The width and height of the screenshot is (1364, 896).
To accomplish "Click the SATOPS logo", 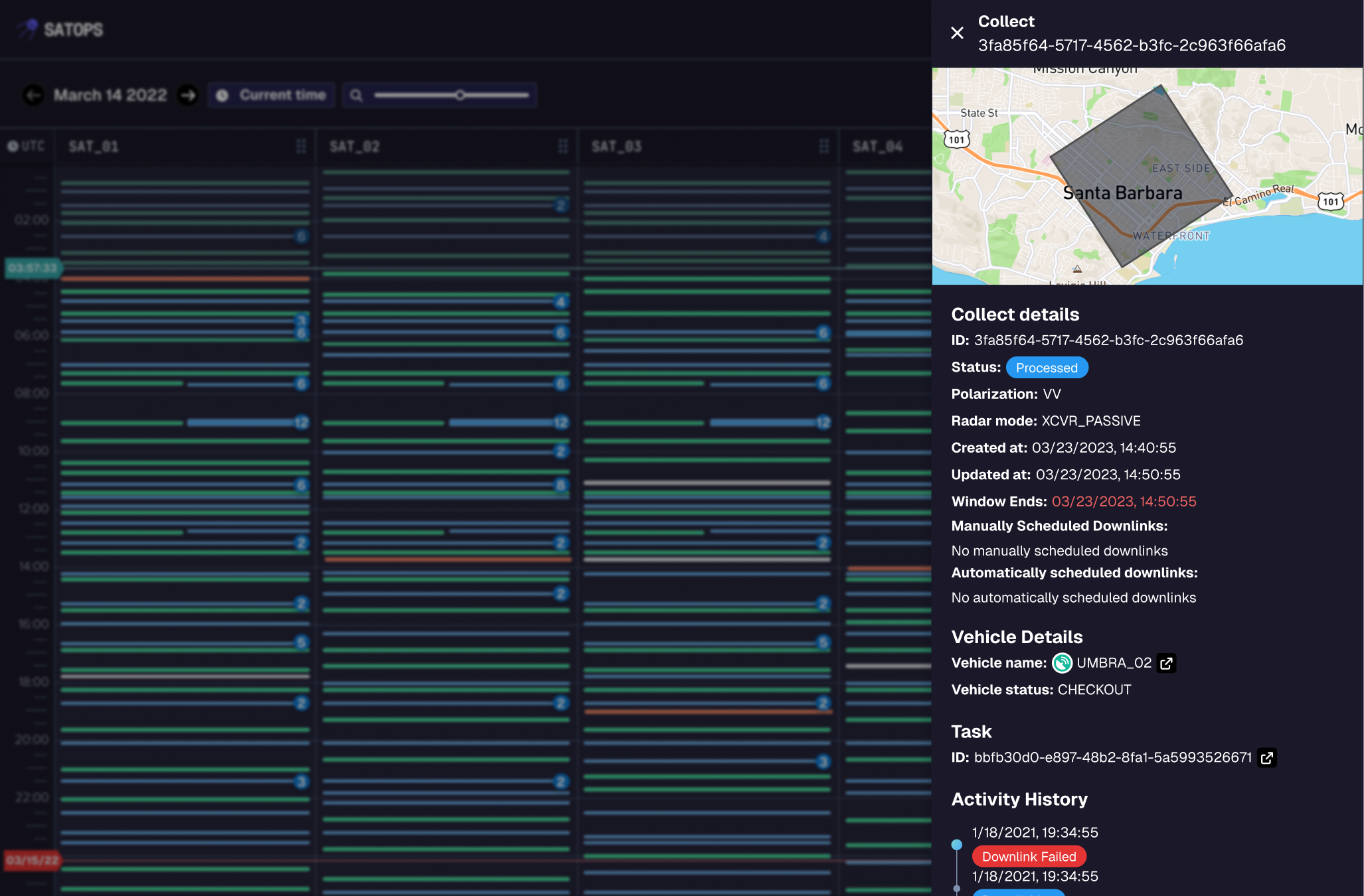I will pos(61,29).
